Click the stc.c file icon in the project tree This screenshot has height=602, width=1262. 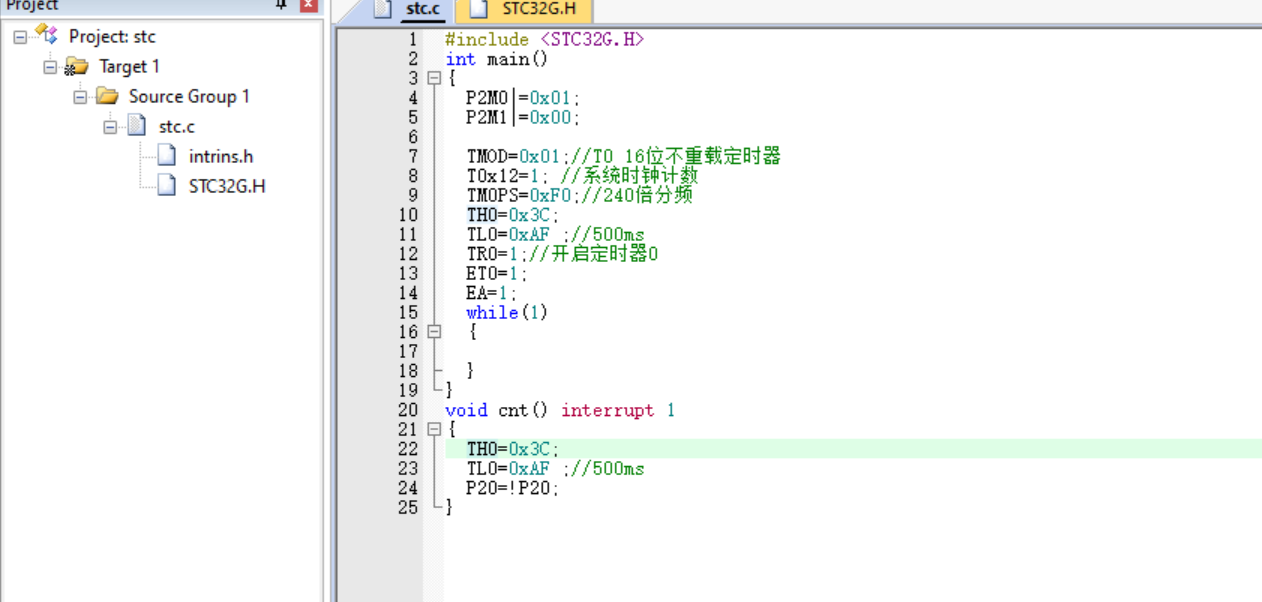[137, 126]
